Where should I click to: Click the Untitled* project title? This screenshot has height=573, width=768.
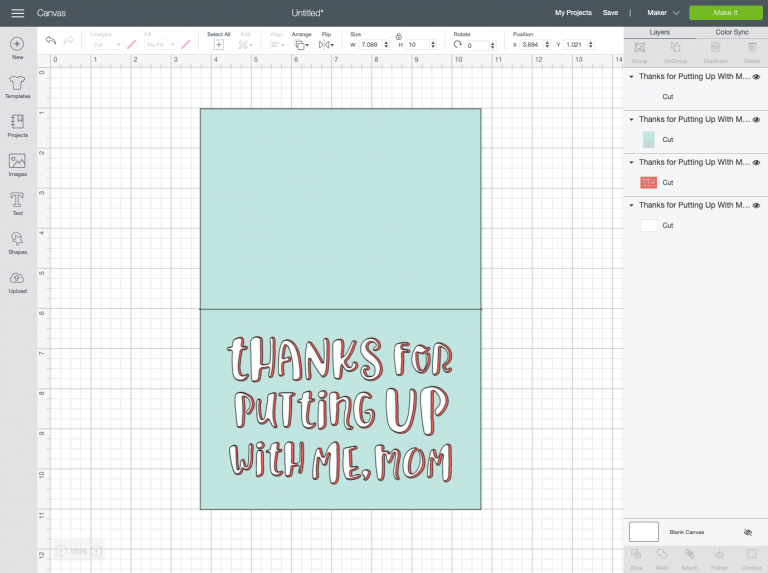point(307,13)
